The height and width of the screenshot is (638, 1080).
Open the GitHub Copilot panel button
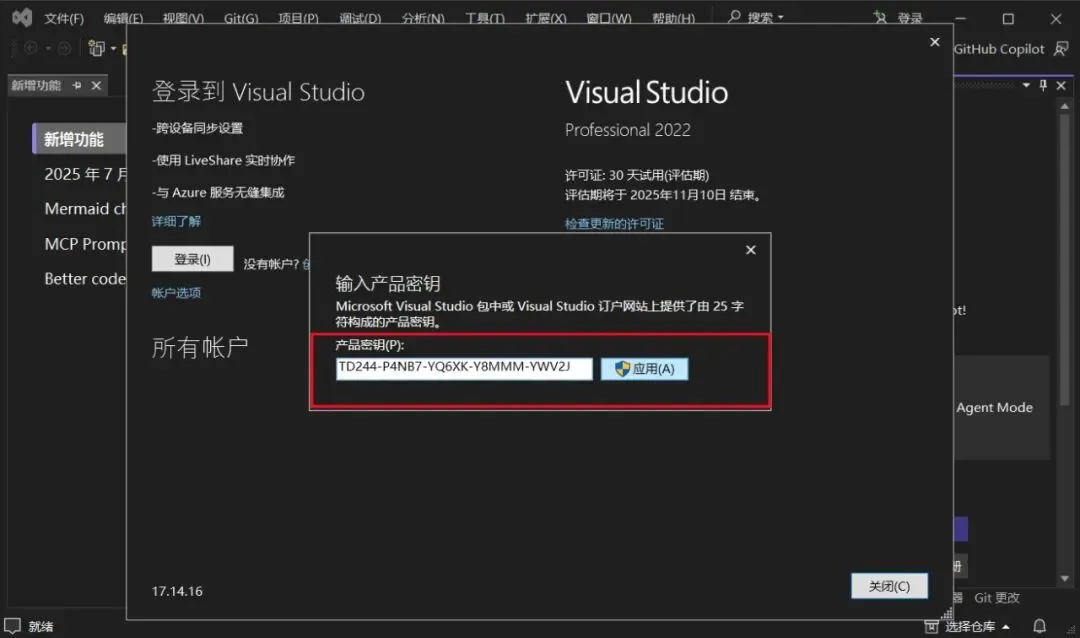coord(999,49)
